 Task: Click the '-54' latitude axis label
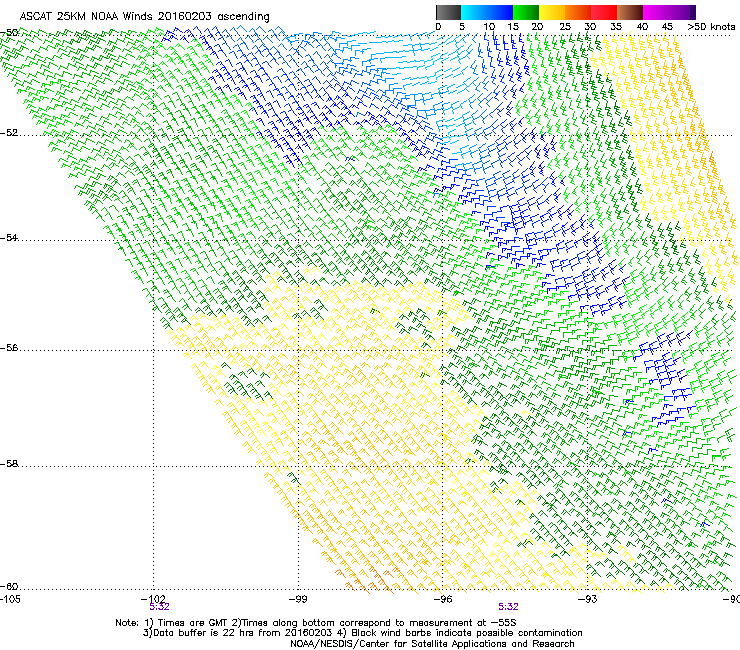9,237
